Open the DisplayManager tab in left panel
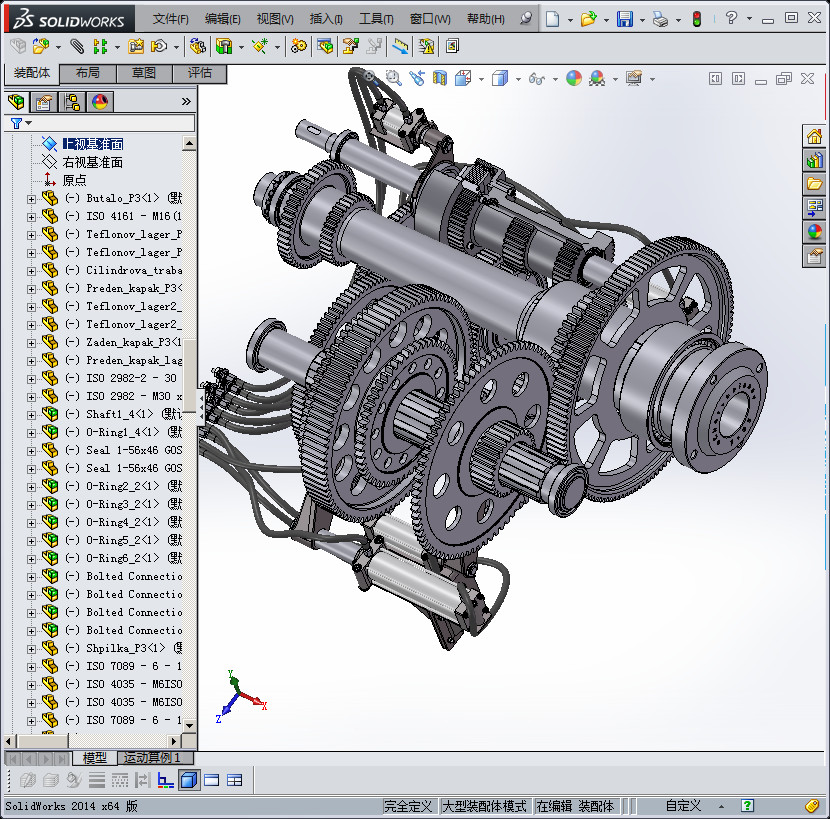Screen dimensions: 830x819 pyautogui.click(x=99, y=101)
